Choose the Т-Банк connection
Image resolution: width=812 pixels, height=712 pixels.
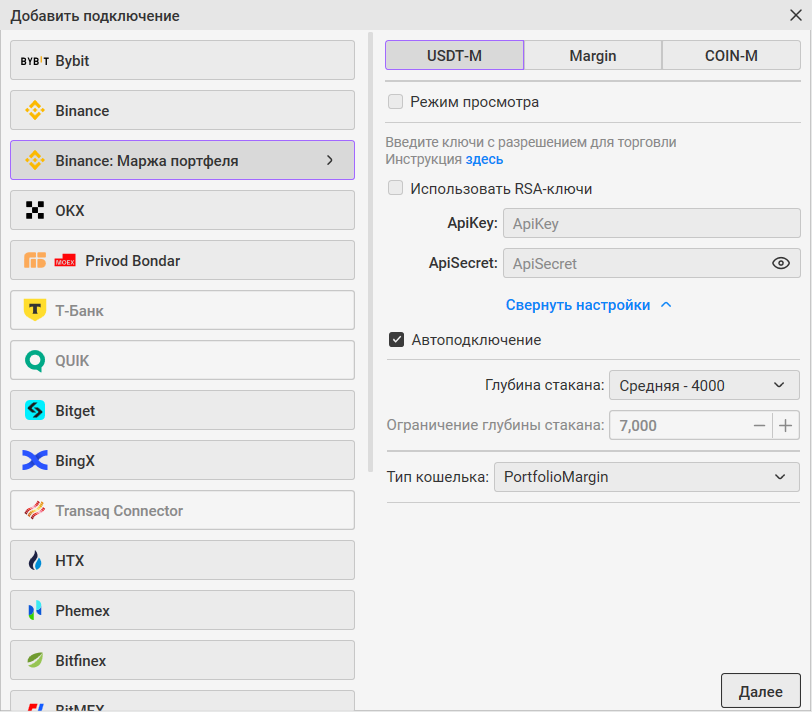point(182,310)
